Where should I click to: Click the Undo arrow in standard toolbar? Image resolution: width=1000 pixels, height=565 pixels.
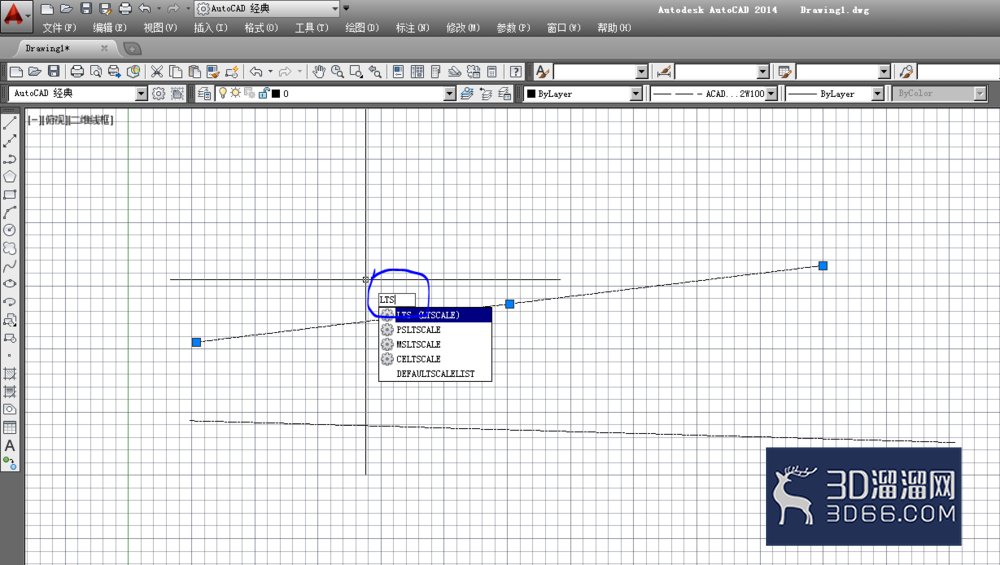(256, 71)
